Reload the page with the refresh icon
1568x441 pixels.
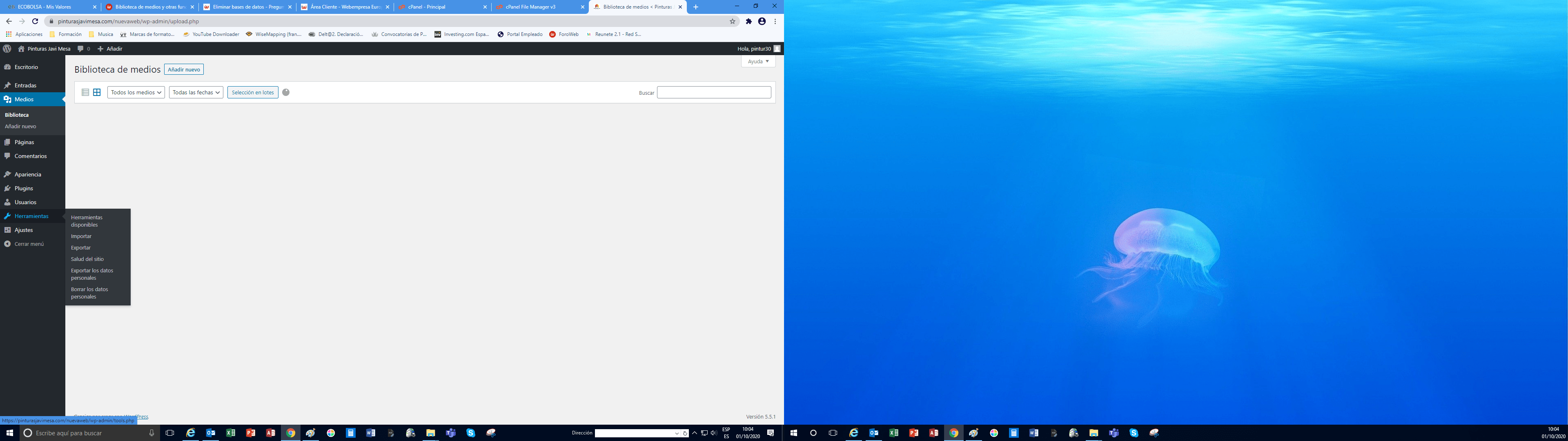point(35,21)
